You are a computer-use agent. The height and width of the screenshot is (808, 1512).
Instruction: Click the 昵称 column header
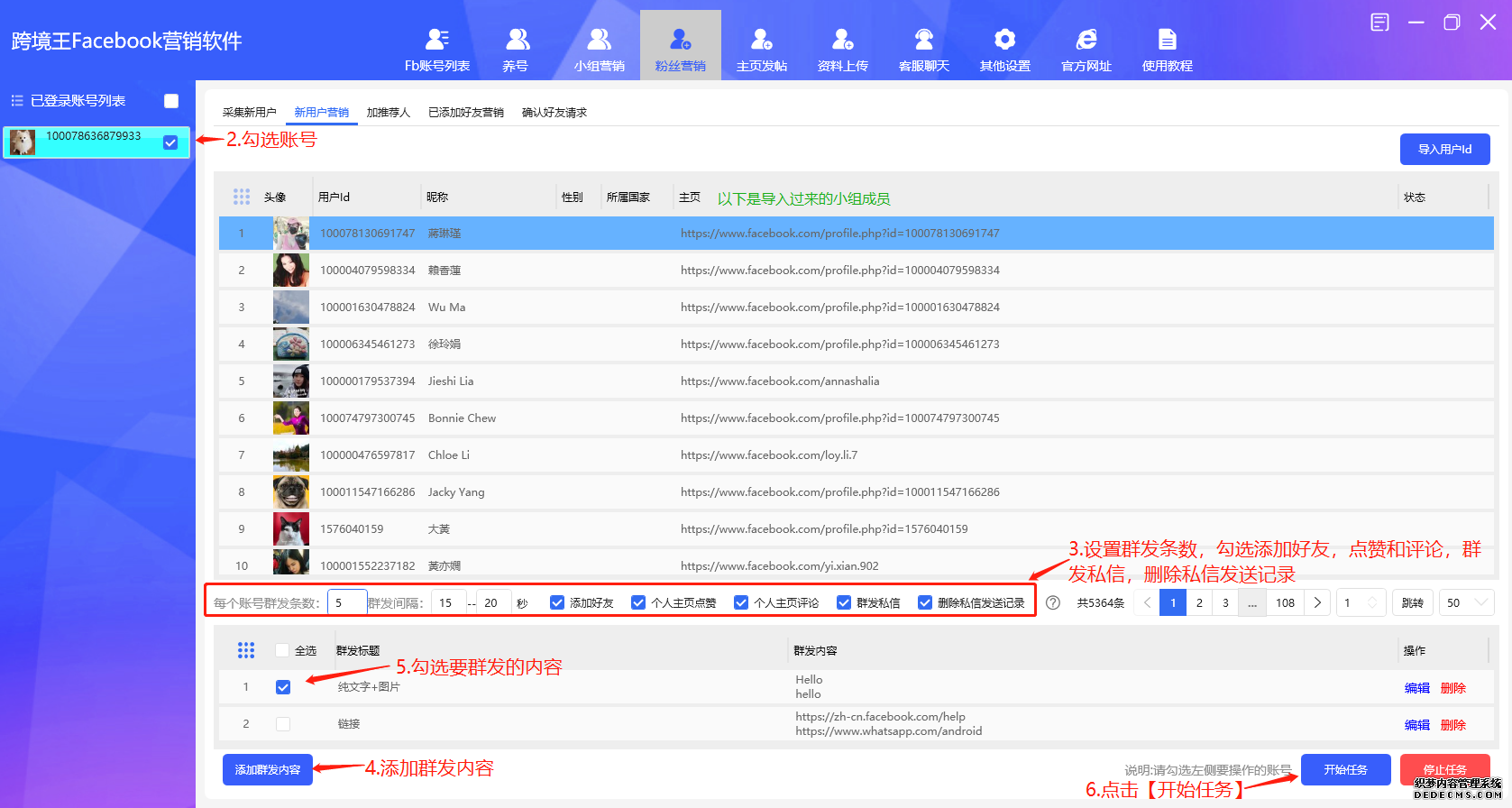point(437,197)
